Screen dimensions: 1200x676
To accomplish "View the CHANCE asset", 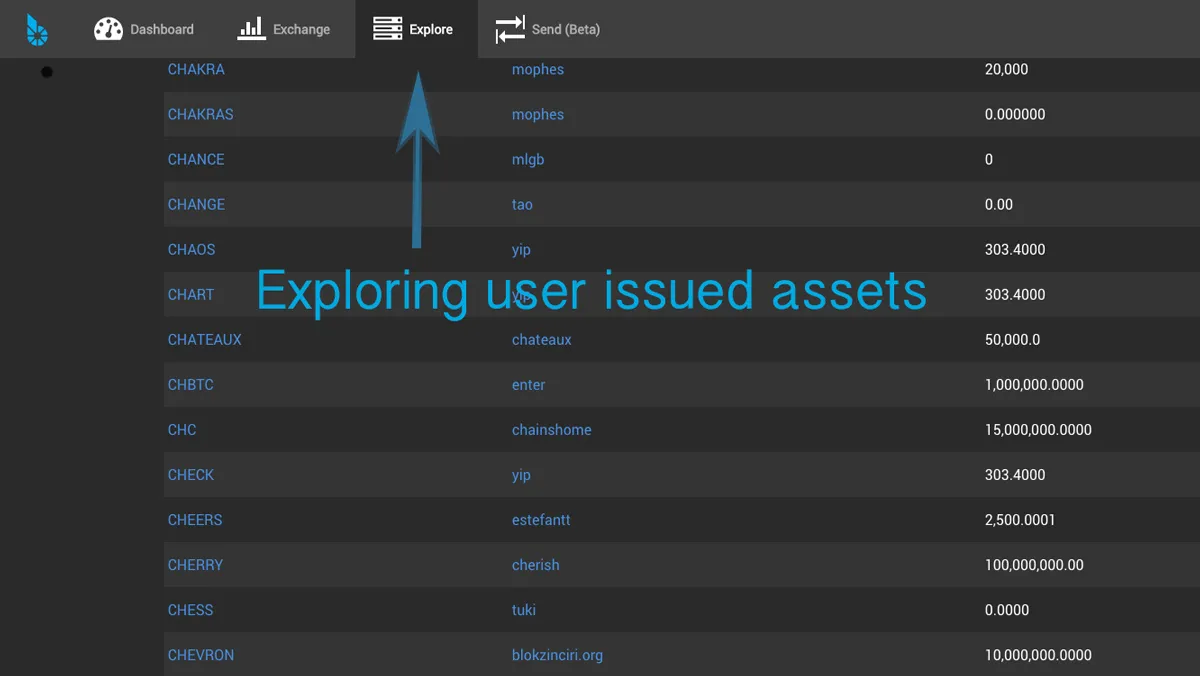I will [x=196, y=159].
